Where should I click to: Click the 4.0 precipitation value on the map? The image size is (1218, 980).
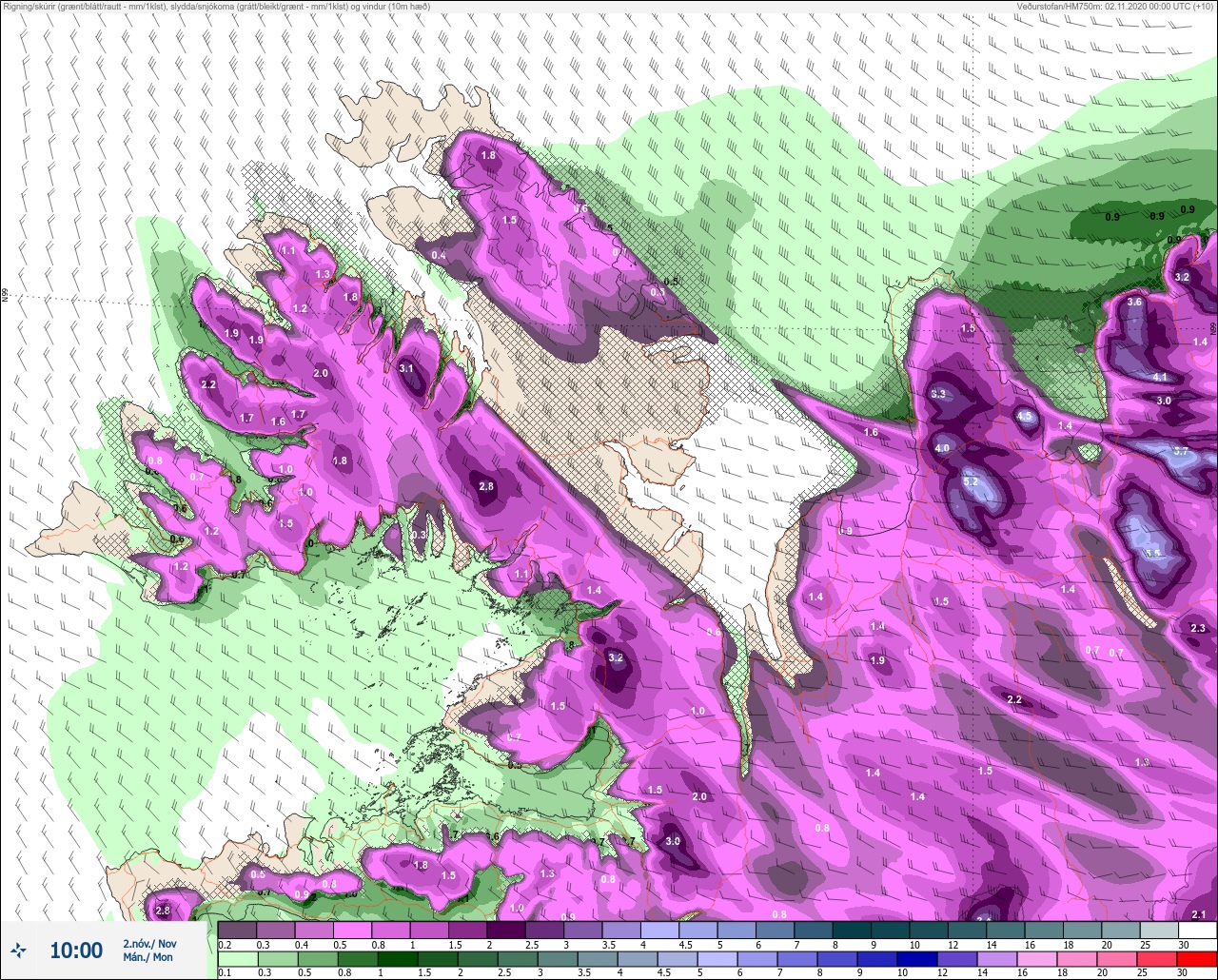[x=942, y=448]
